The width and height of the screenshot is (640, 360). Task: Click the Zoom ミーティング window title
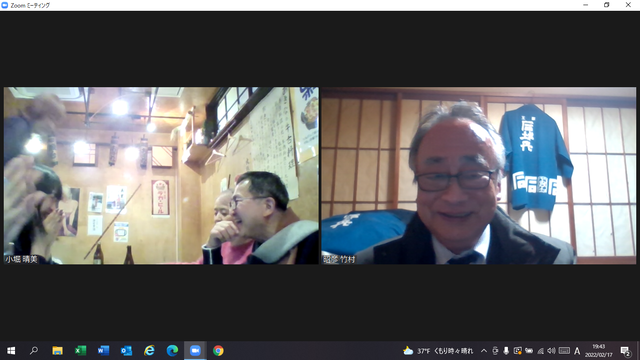click(x=30, y=5)
